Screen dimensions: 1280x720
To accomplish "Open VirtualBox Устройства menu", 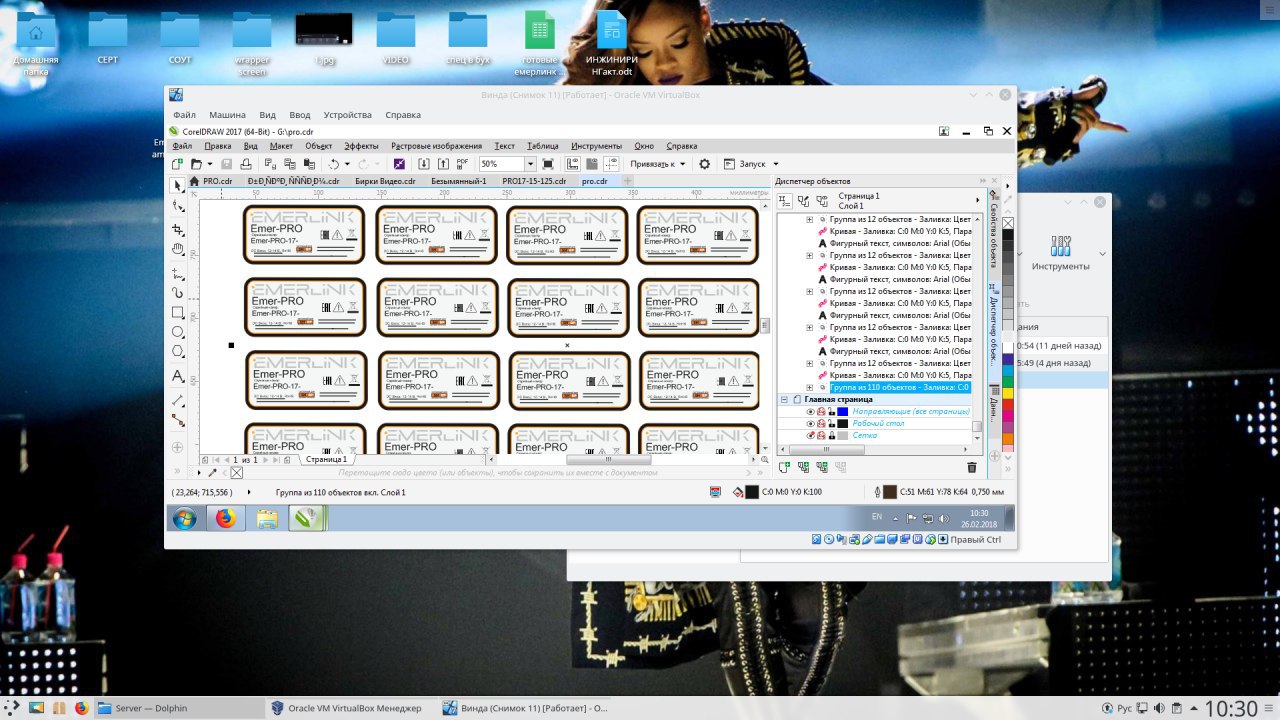I will tap(347, 115).
